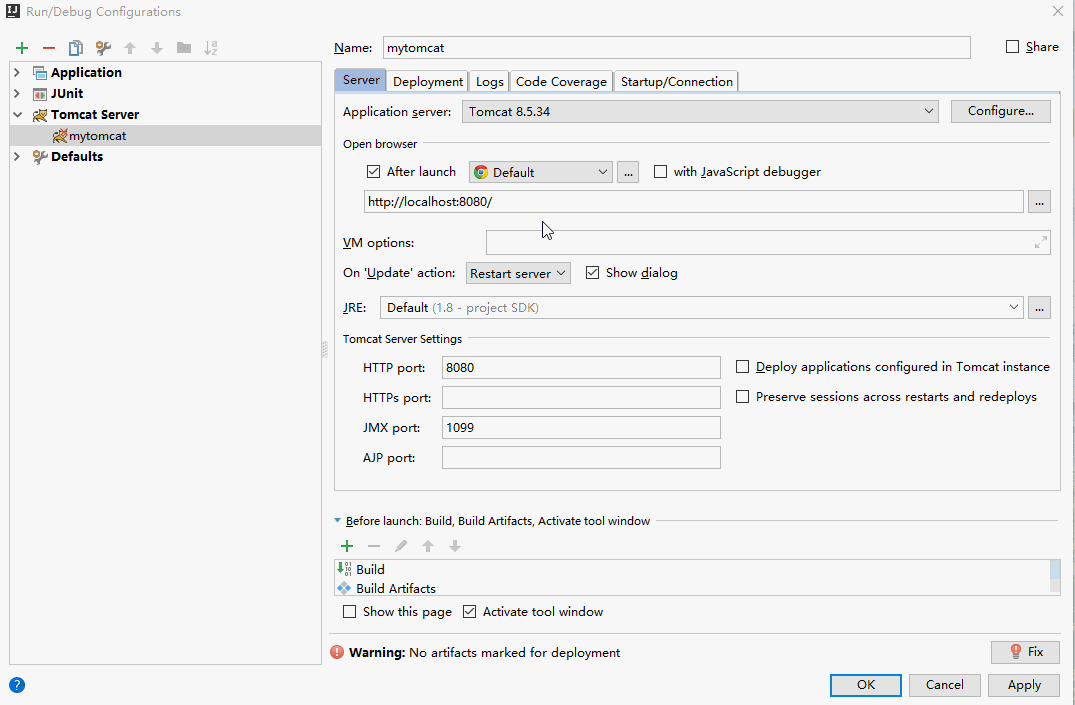Click the Configure... button
Viewport: 1075px width, 705px height.
click(1000, 111)
